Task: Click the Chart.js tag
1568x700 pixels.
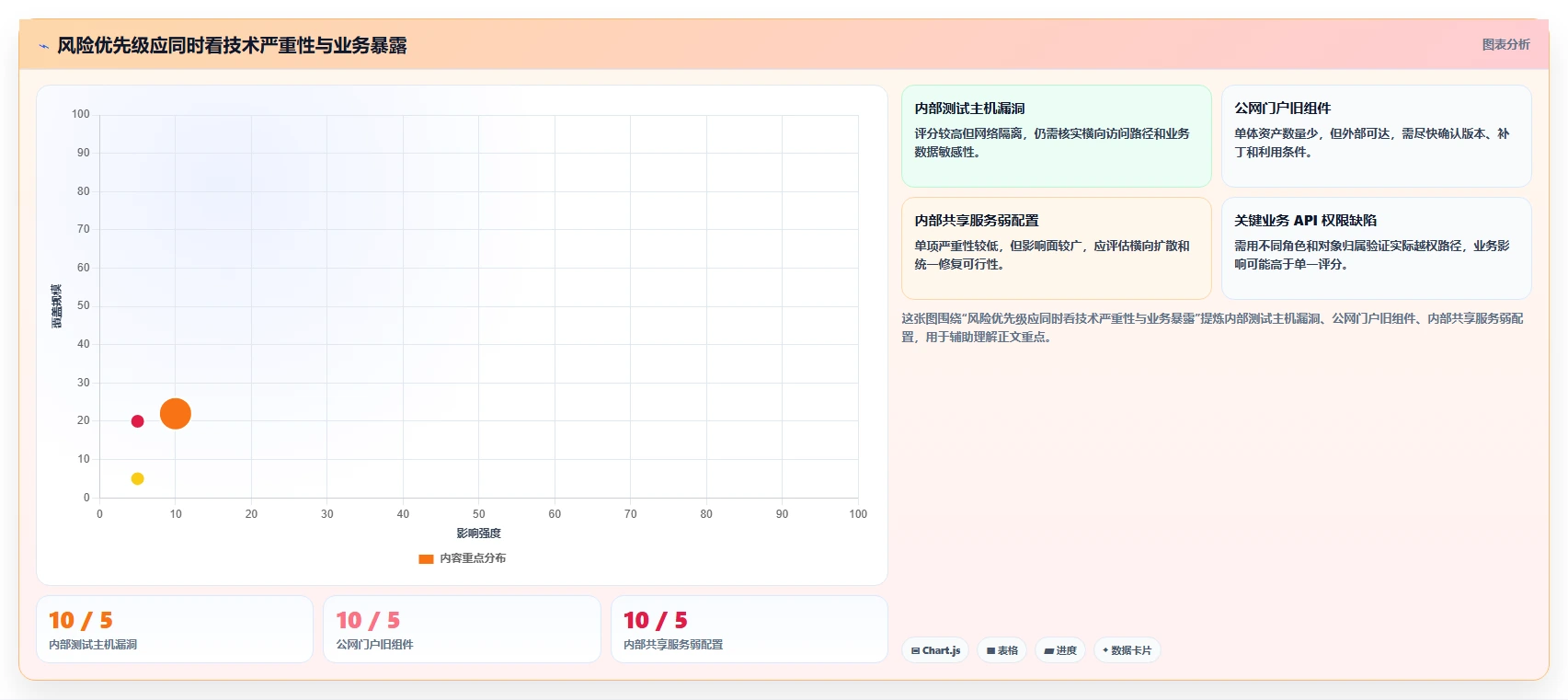Action: (x=935, y=650)
